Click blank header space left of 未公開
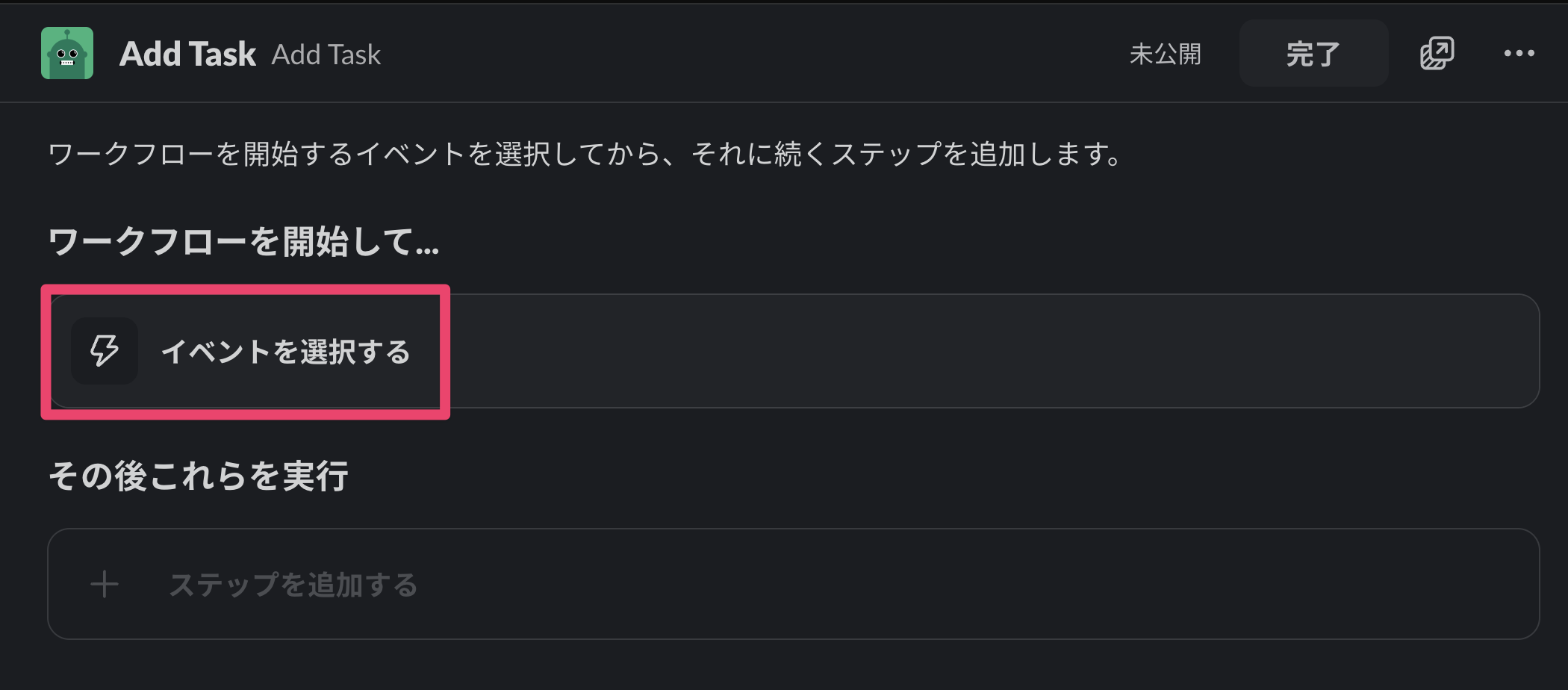Image resolution: width=1568 pixels, height=690 pixels. pyautogui.click(x=747, y=54)
